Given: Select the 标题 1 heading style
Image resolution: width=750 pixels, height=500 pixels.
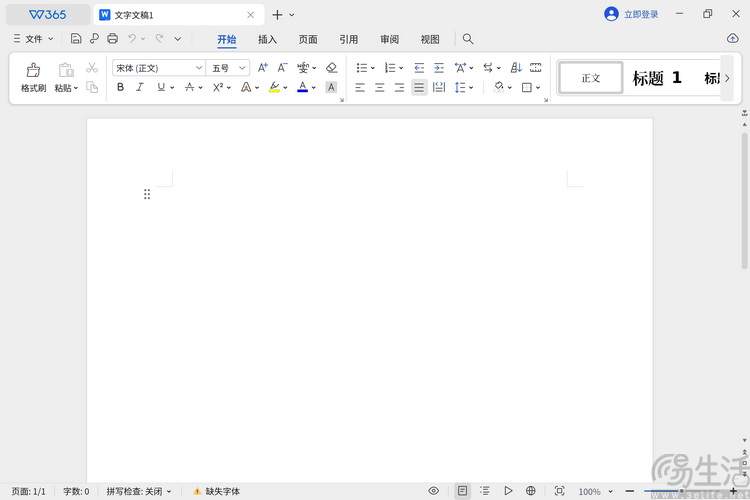Looking at the screenshot, I should (x=658, y=78).
